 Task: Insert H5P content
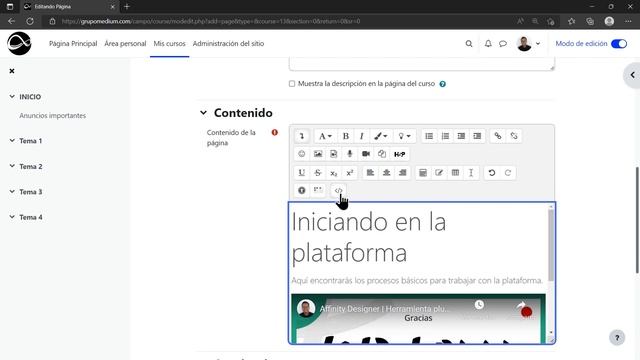pyautogui.click(x=399, y=154)
